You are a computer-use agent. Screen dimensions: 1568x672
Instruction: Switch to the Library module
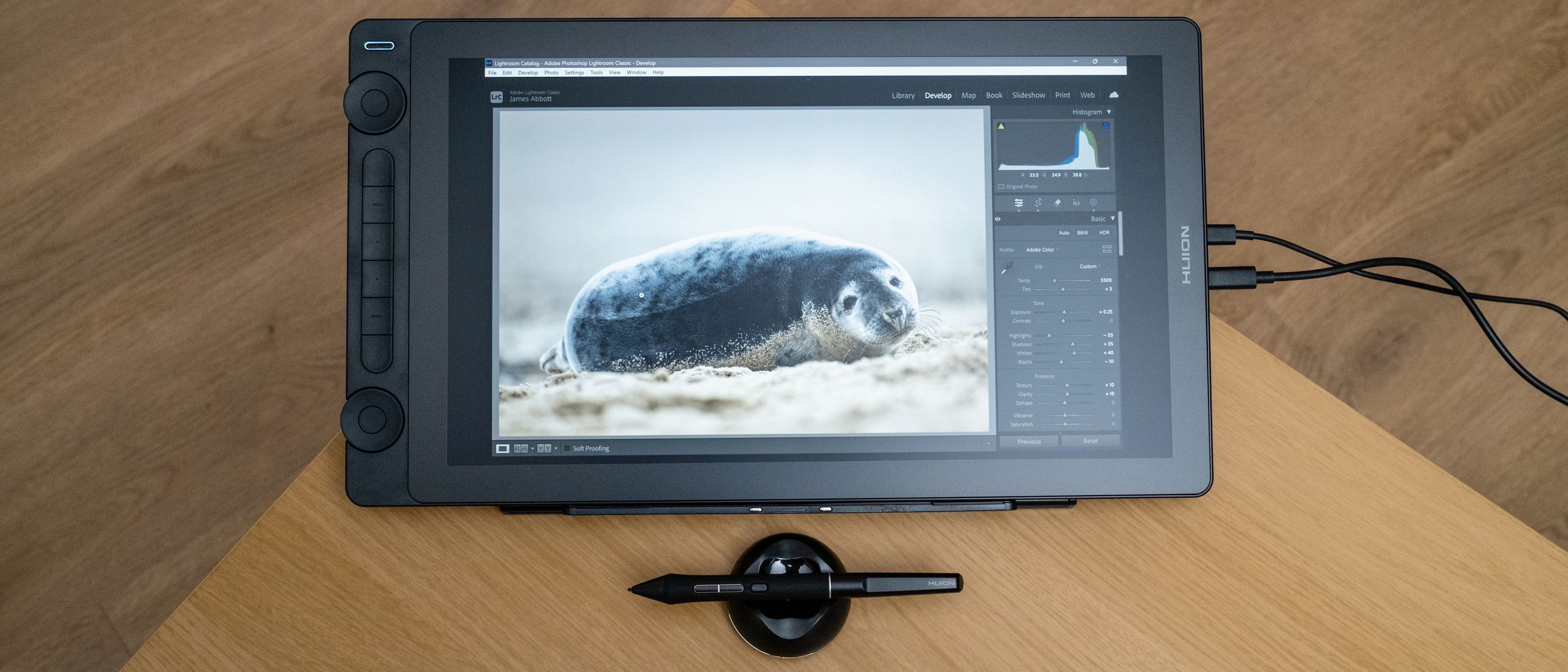903,96
